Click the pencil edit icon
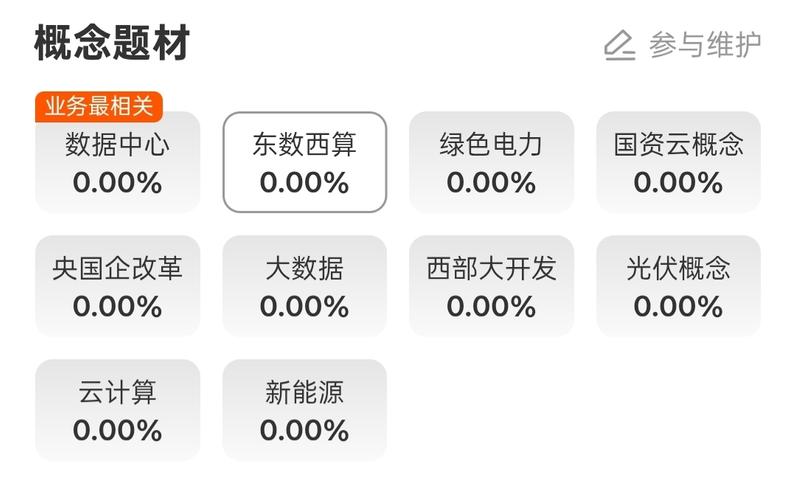Viewport: 796px width, 500px height. coord(619,45)
